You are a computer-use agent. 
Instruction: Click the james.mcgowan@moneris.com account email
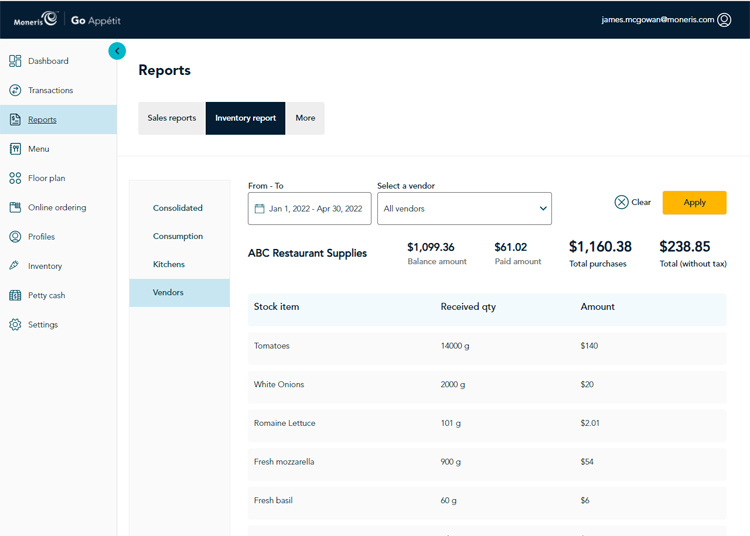pyautogui.click(x=658, y=20)
